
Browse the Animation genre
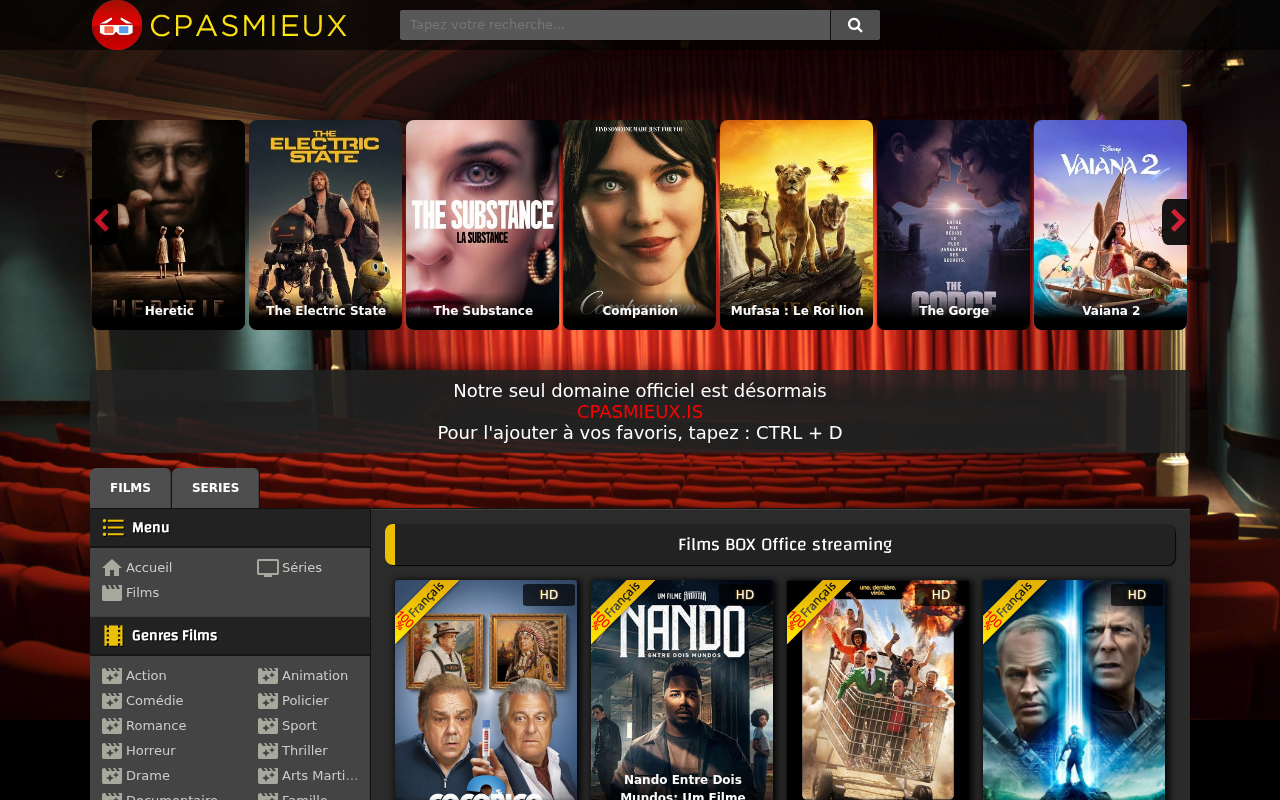click(x=315, y=676)
